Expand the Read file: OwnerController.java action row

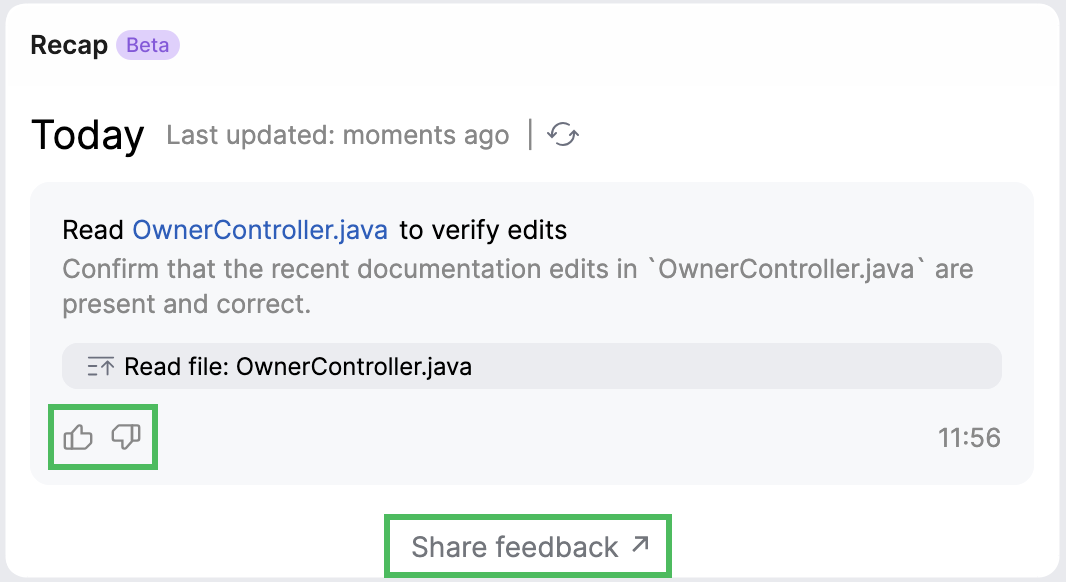click(x=532, y=366)
